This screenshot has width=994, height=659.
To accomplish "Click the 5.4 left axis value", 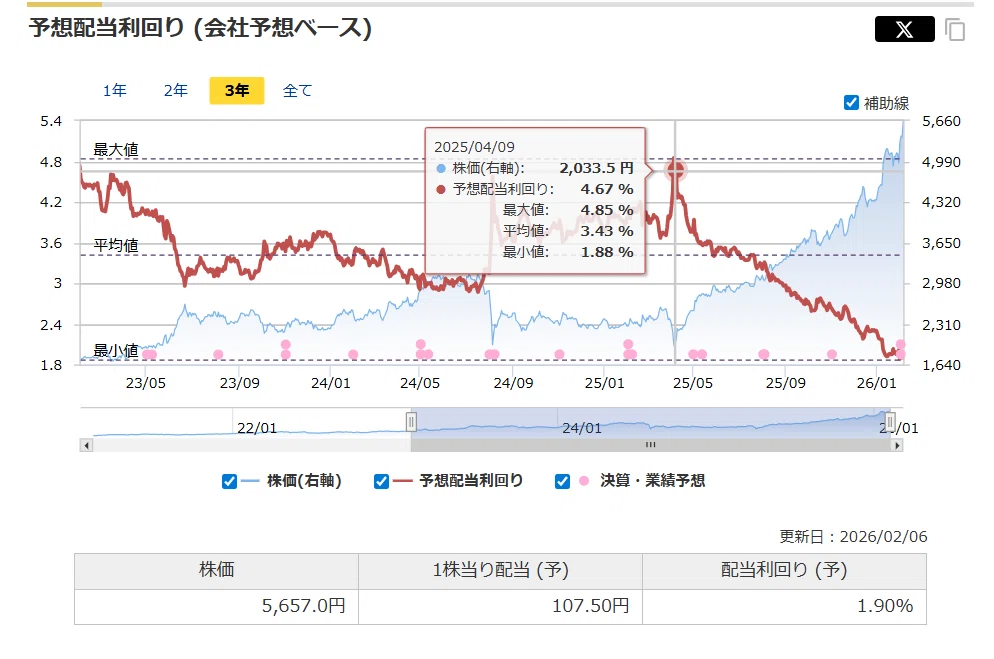I will [x=51, y=121].
